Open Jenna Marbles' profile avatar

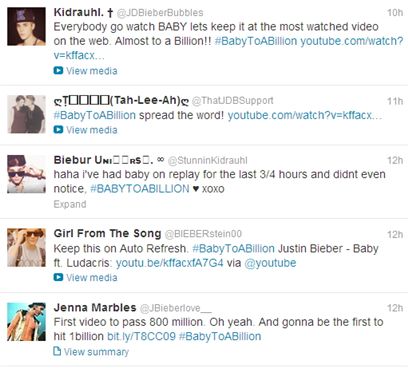click(x=26, y=322)
